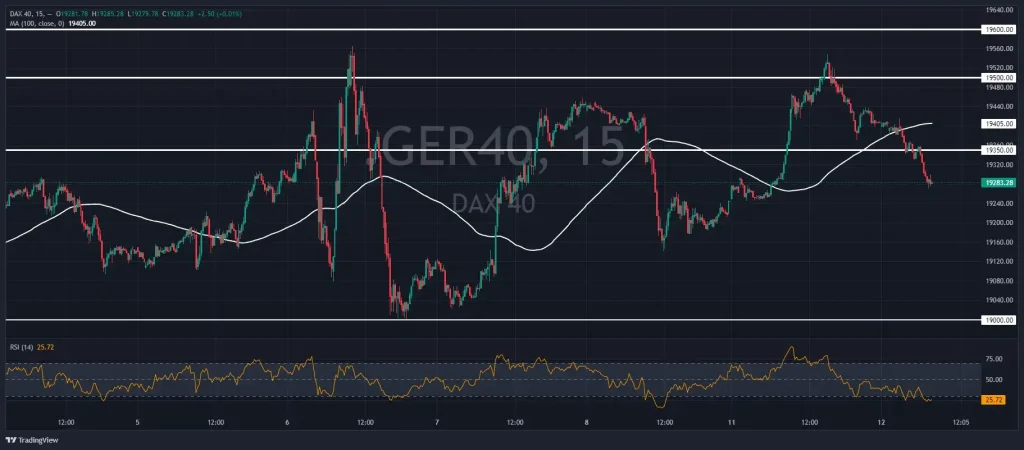Click the 19560.00 price axis label
The width and height of the screenshot is (1024, 450).
pyautogui.click(x=1000, y=48)
